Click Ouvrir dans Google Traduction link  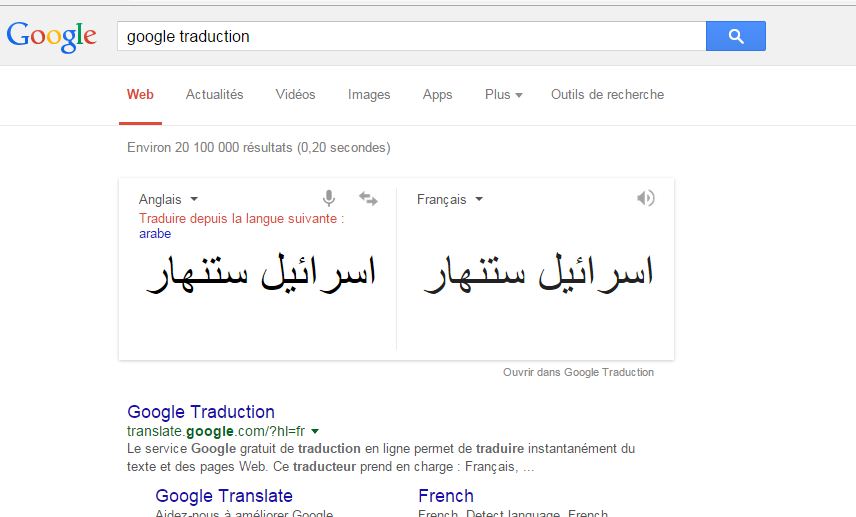click(x=578, y=372)
